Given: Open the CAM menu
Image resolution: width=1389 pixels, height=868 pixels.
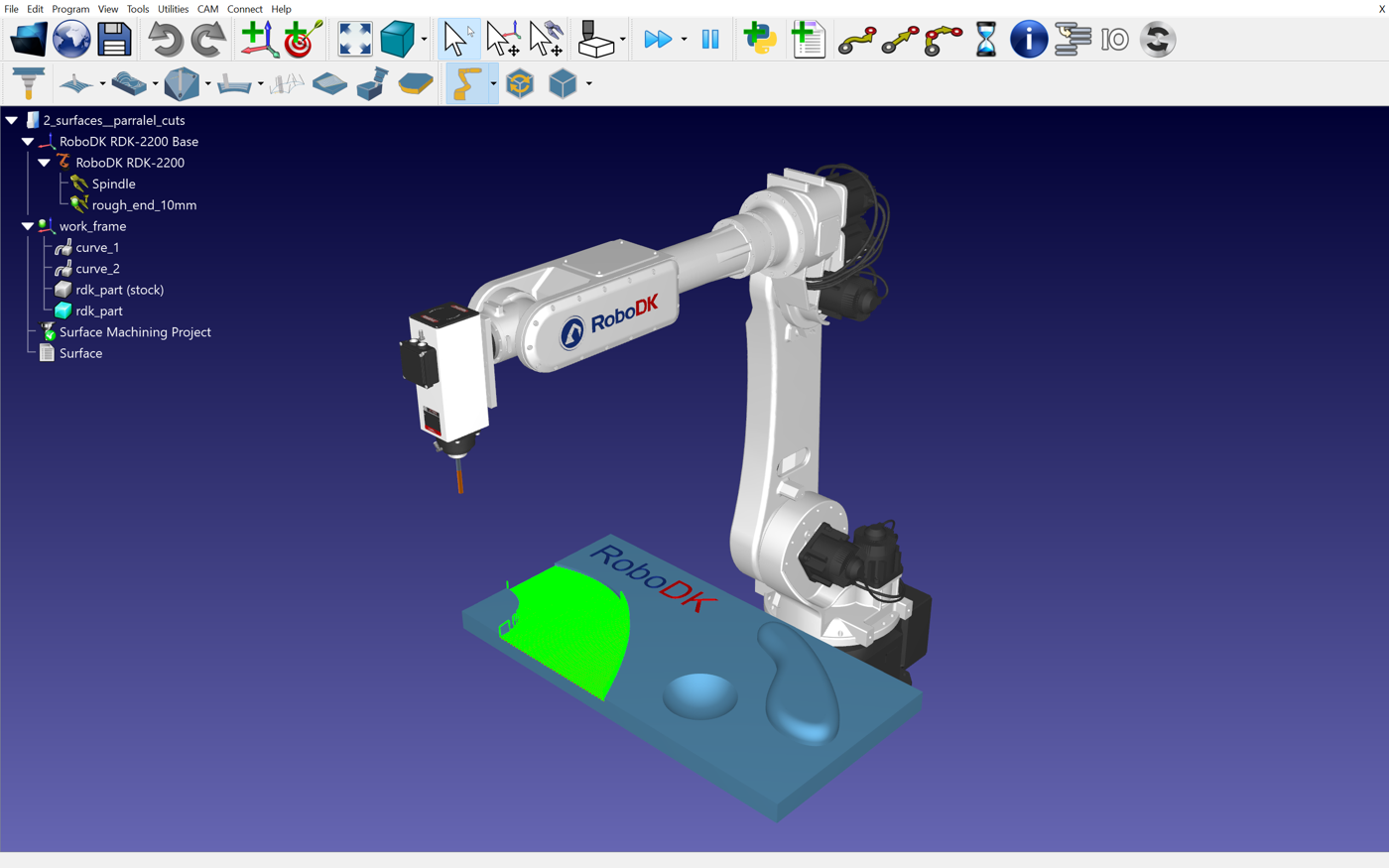Looking at the screenshot, I should [206, 8].
